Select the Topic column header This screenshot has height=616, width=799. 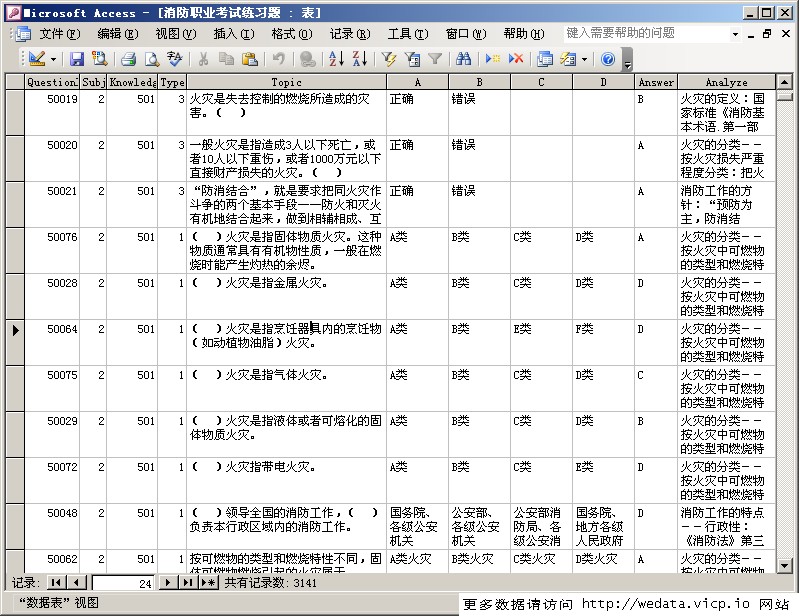point(286,82)
